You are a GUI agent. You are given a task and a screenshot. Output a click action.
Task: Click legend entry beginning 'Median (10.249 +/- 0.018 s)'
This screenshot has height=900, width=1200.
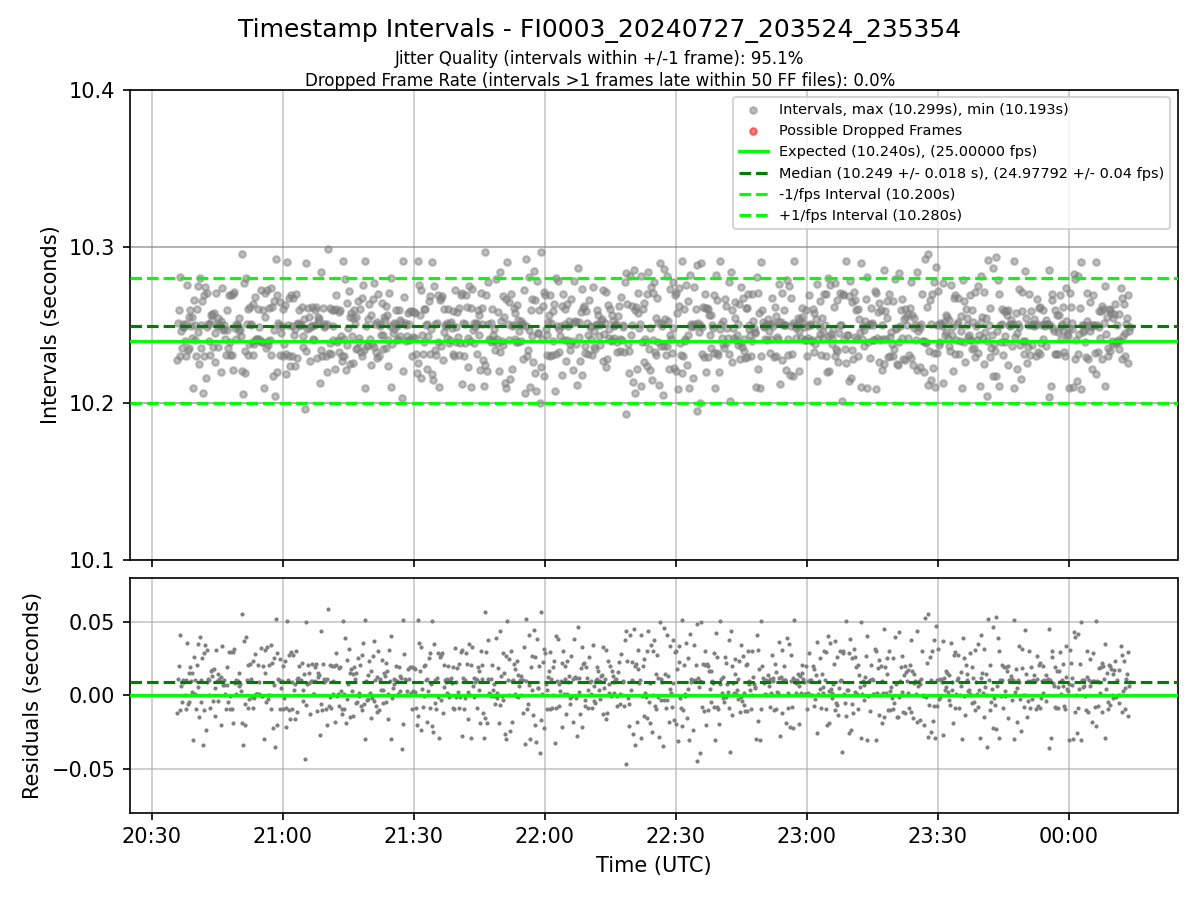pyautogui.click(x=971, y=172)
